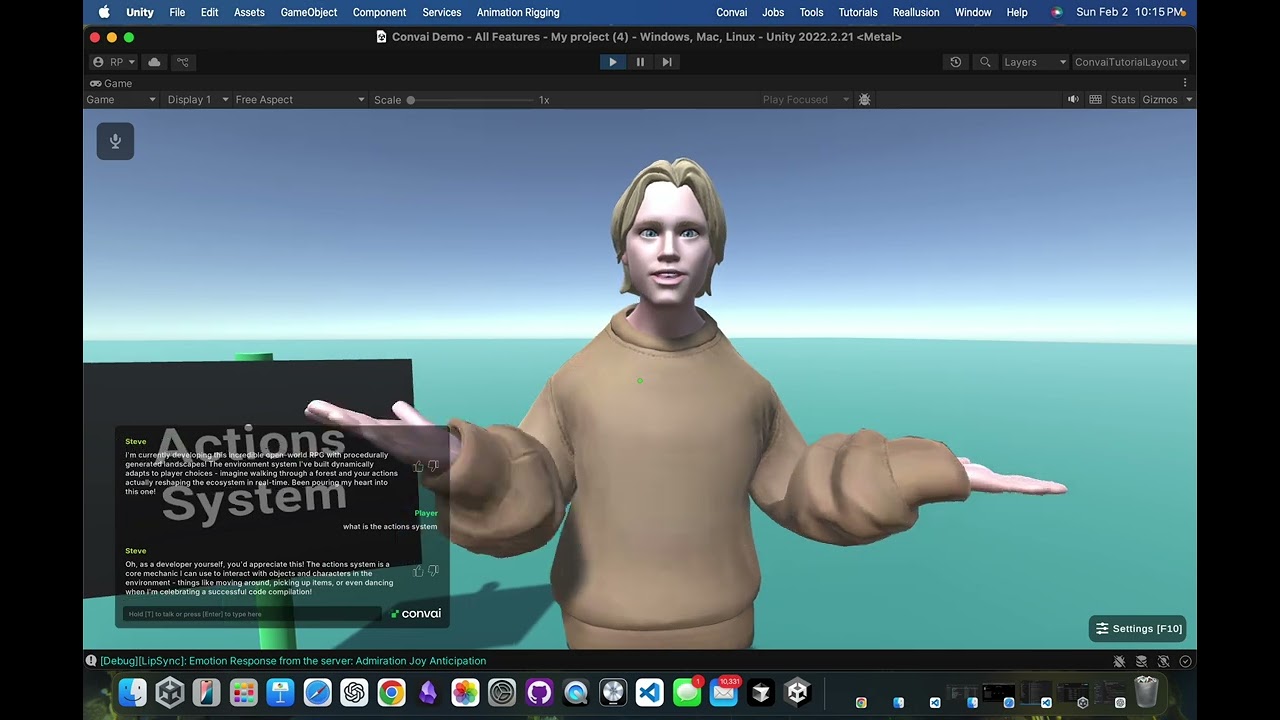Open Launchpad from the Dock
1280x720 pixels.
click(244, 692)
